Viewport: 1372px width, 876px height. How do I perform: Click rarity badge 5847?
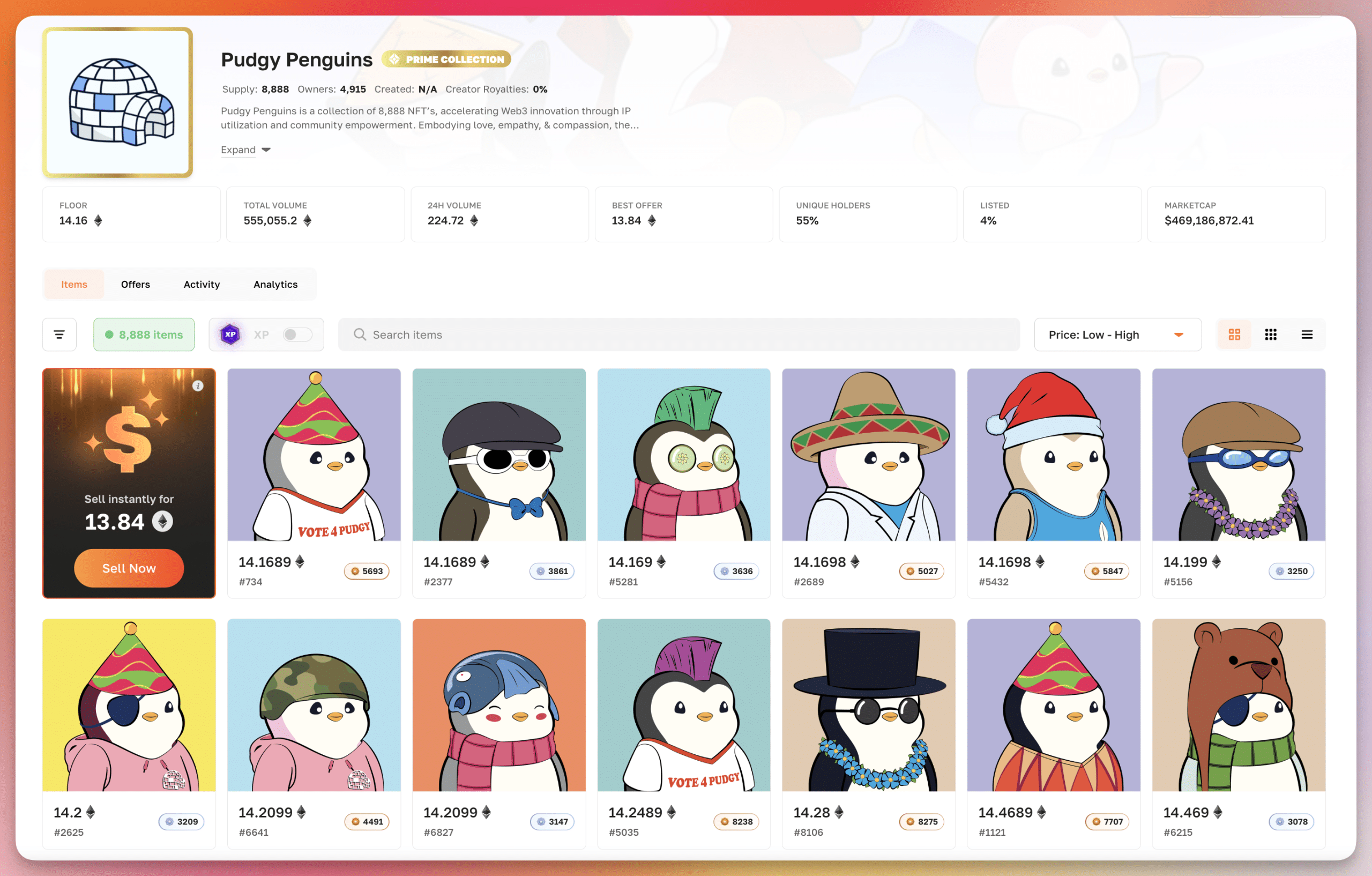pyautogui.click(x=1107, y=571)
